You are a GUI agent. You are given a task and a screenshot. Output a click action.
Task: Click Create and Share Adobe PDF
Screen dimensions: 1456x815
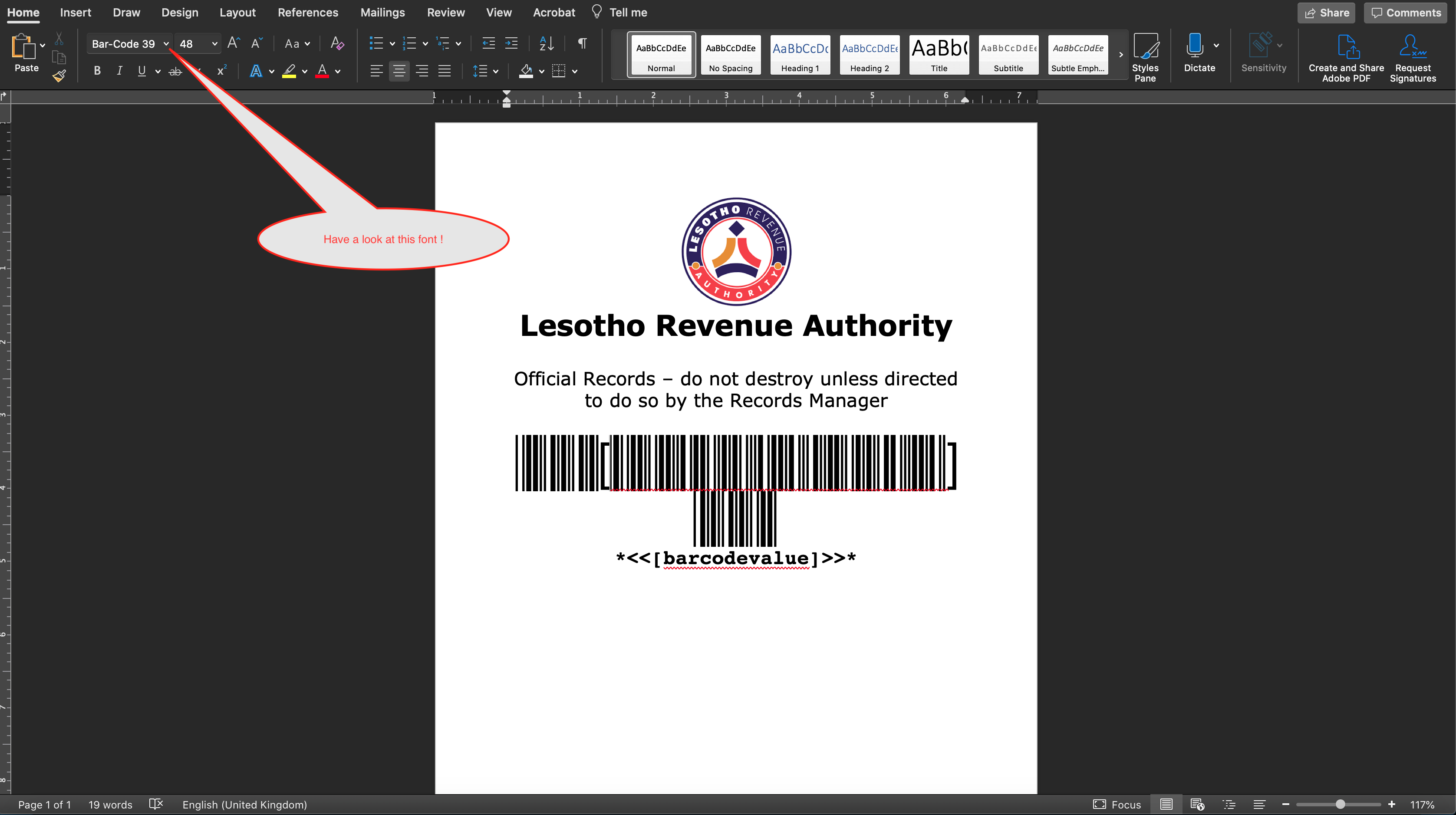(x=1346, y=57)
